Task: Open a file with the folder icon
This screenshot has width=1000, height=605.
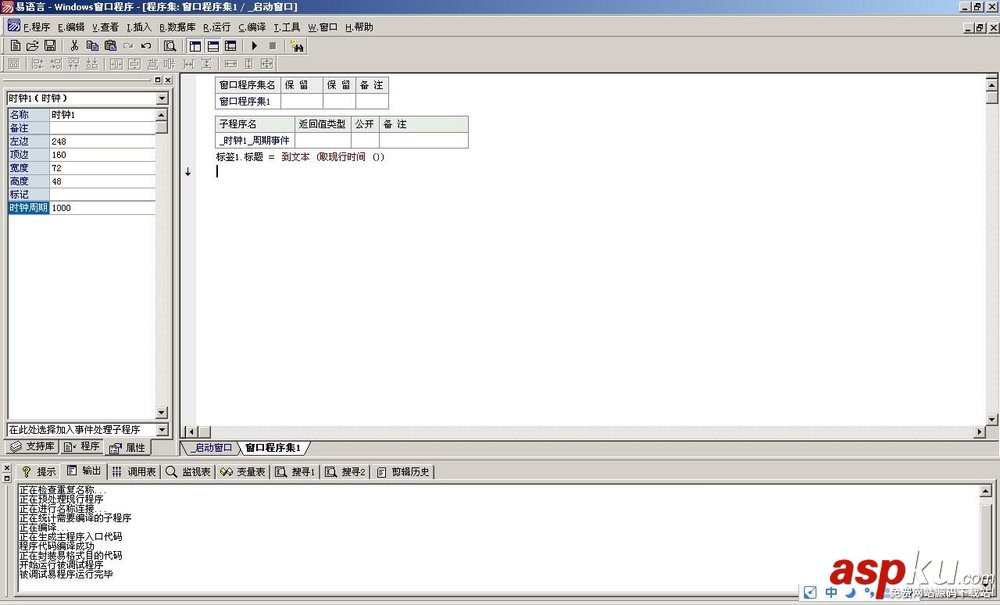Action: point(32,46)
